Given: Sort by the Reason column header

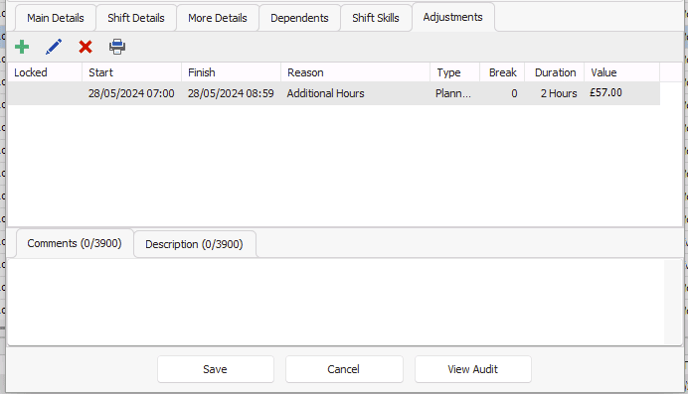Looking at the screenshot, I should [x=355, y=72].
